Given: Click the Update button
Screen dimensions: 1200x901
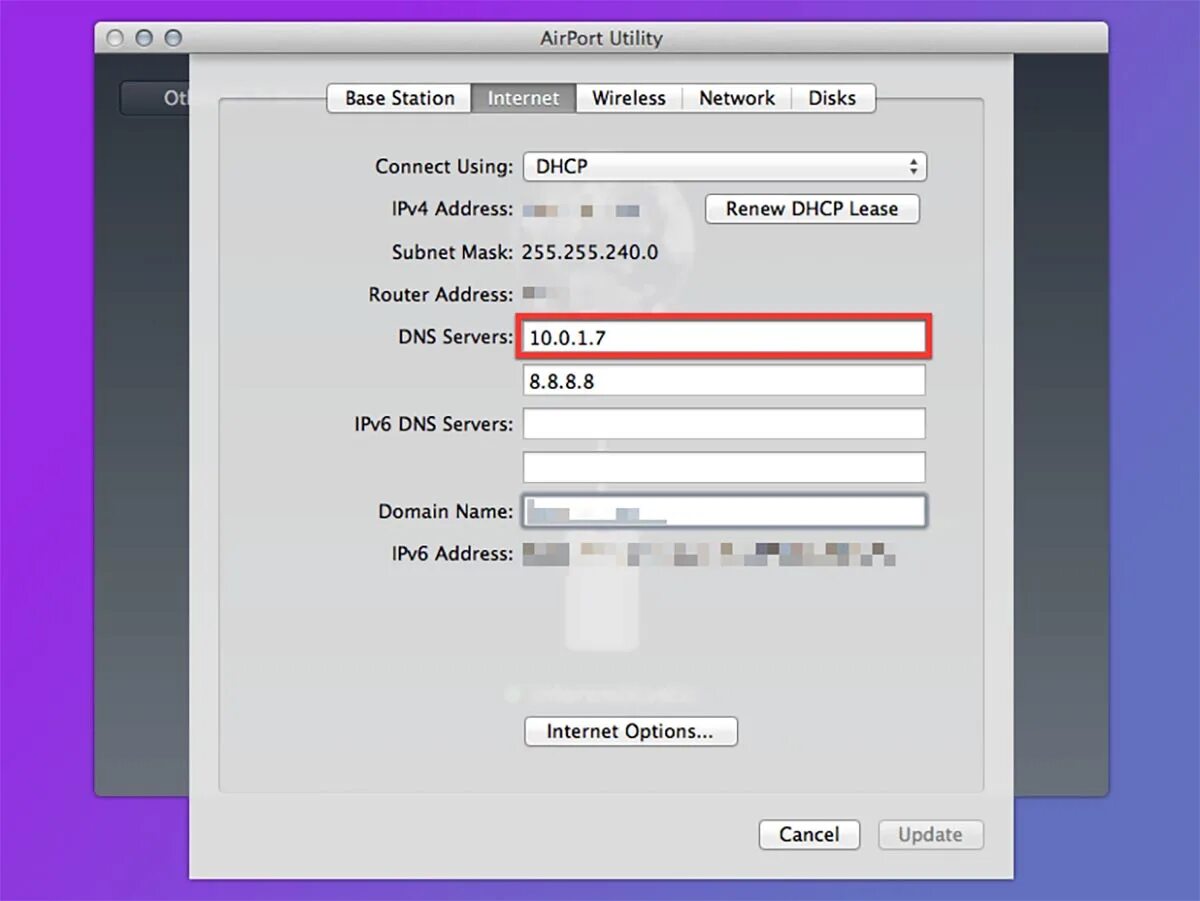Looking at the screenshot, I should [x=930, y=834].
